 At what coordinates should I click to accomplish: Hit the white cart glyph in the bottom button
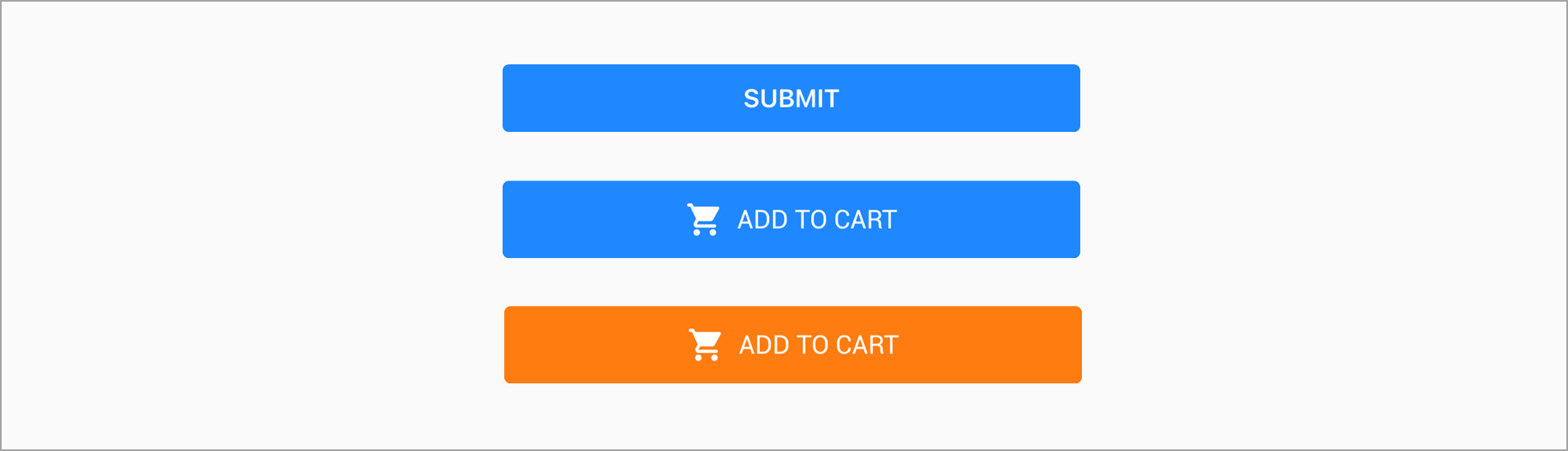point(705,345)
